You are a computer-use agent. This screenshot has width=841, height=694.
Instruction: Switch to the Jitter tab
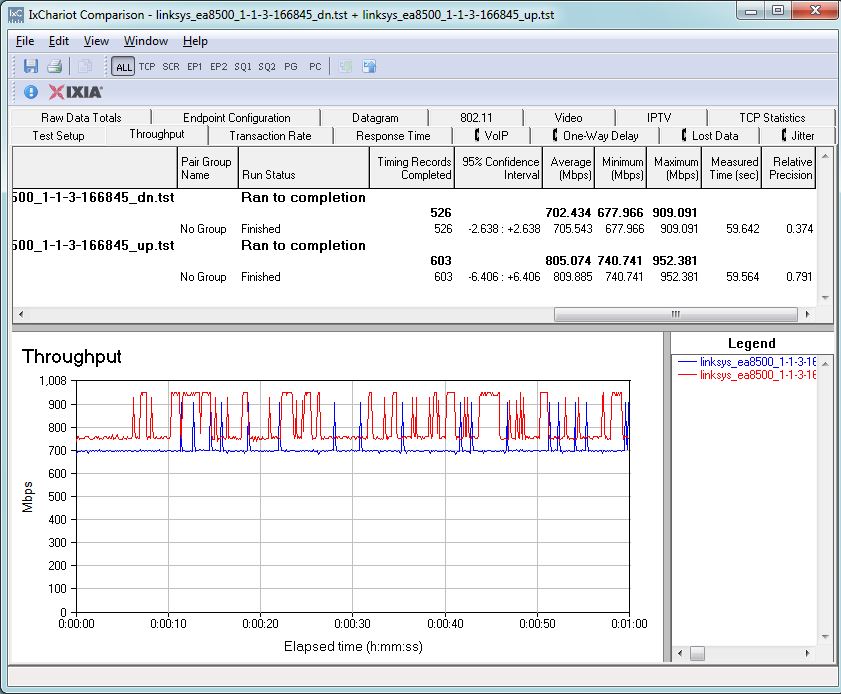coord(798,136)
